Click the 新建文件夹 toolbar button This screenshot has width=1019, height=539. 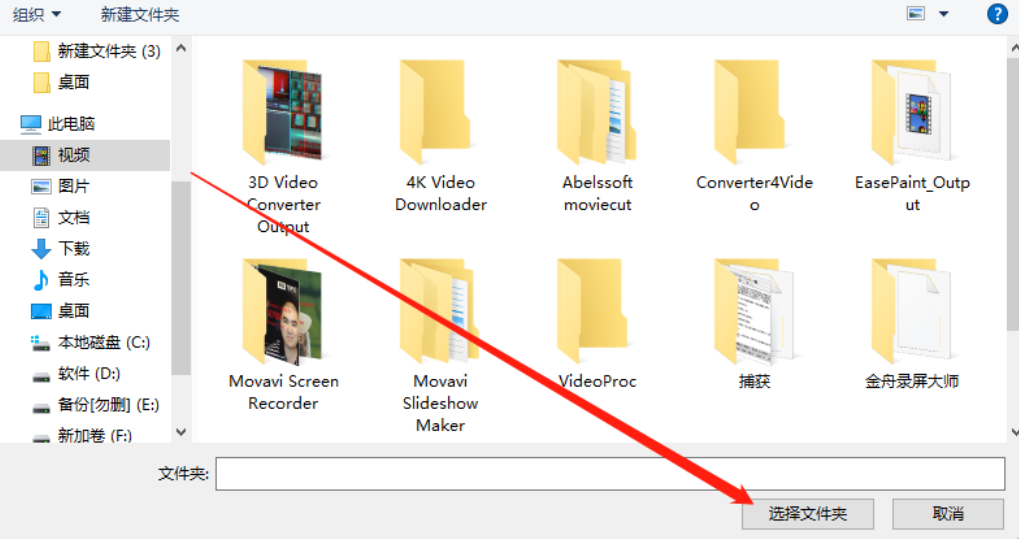140,14
